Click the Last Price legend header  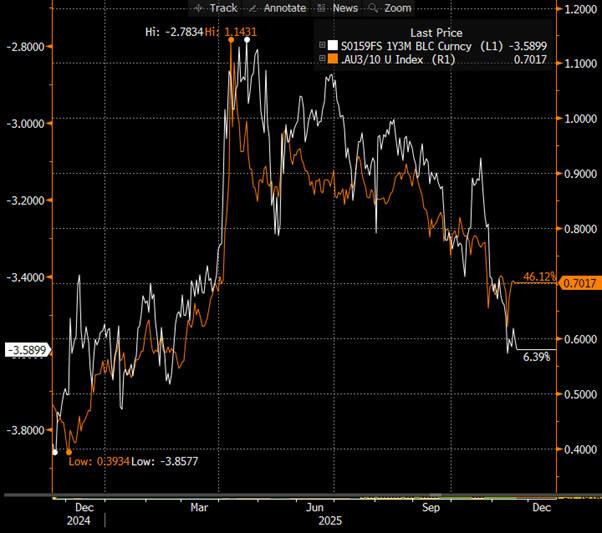(436, 33)
